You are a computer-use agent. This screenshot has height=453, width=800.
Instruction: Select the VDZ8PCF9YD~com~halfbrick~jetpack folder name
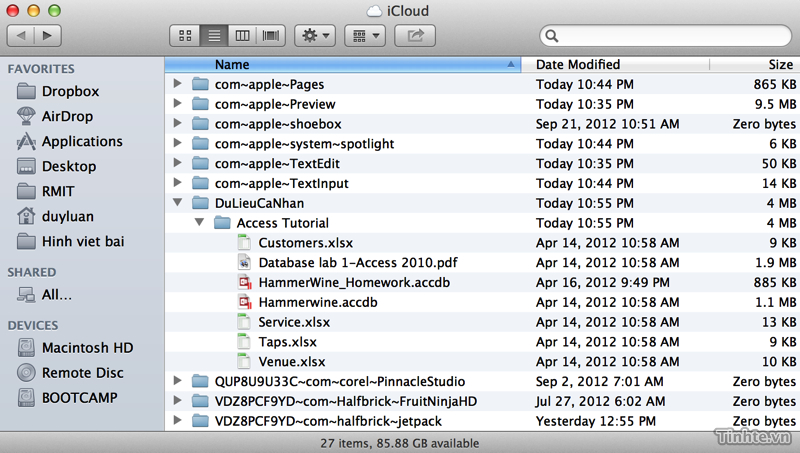coord(328,422)
